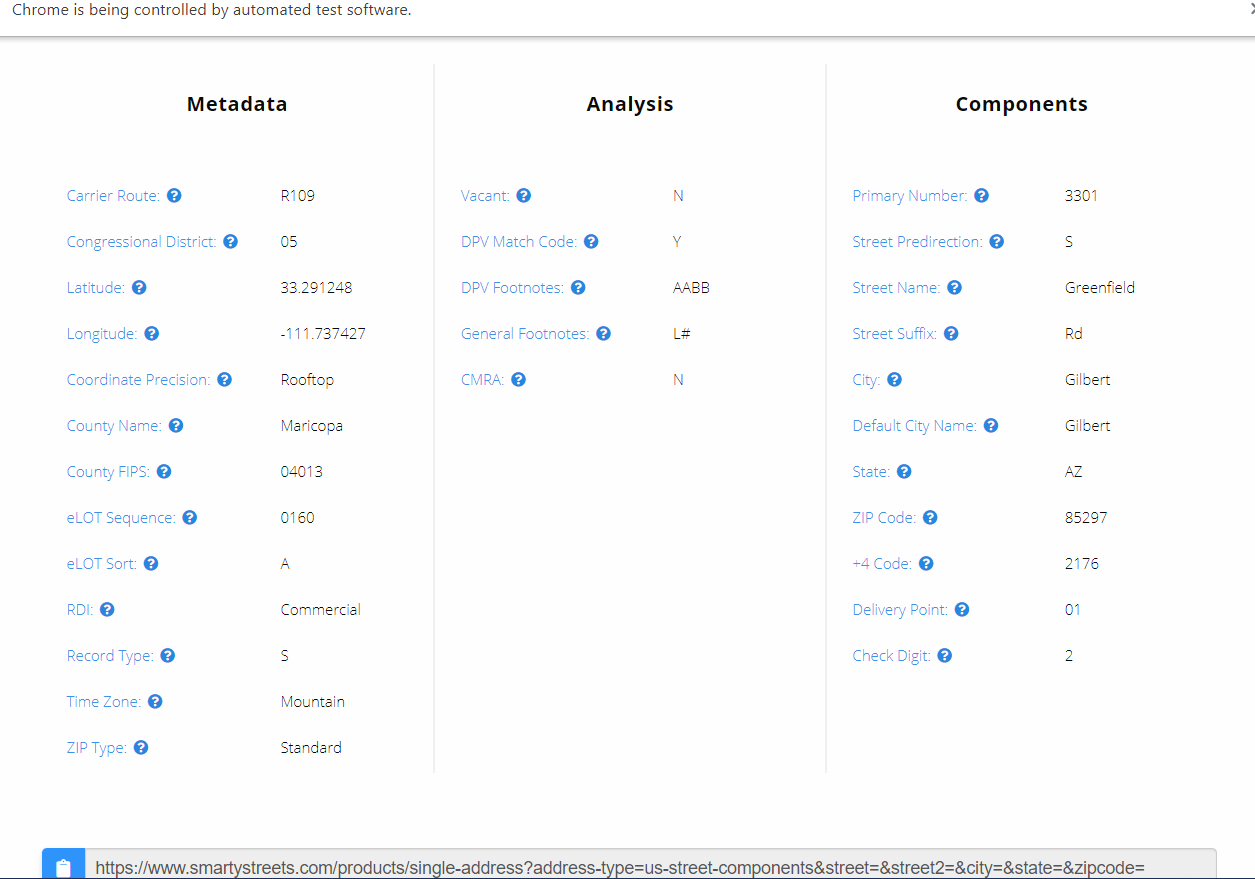Show help for County FIPS
1255x879 pixels.
click(x=164, y=472)
